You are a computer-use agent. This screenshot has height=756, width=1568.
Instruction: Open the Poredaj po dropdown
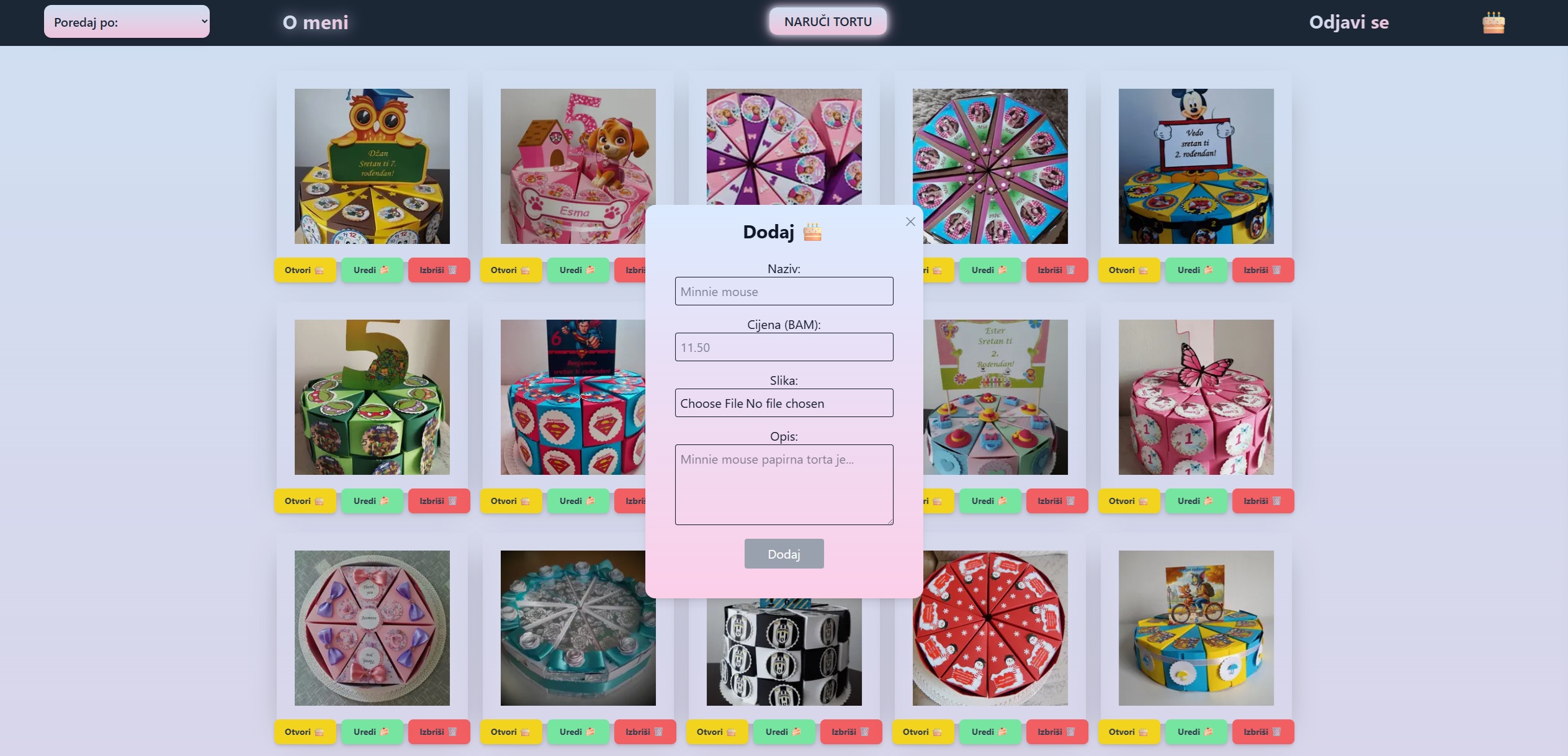pyautogui.click(x=127, y=22)
